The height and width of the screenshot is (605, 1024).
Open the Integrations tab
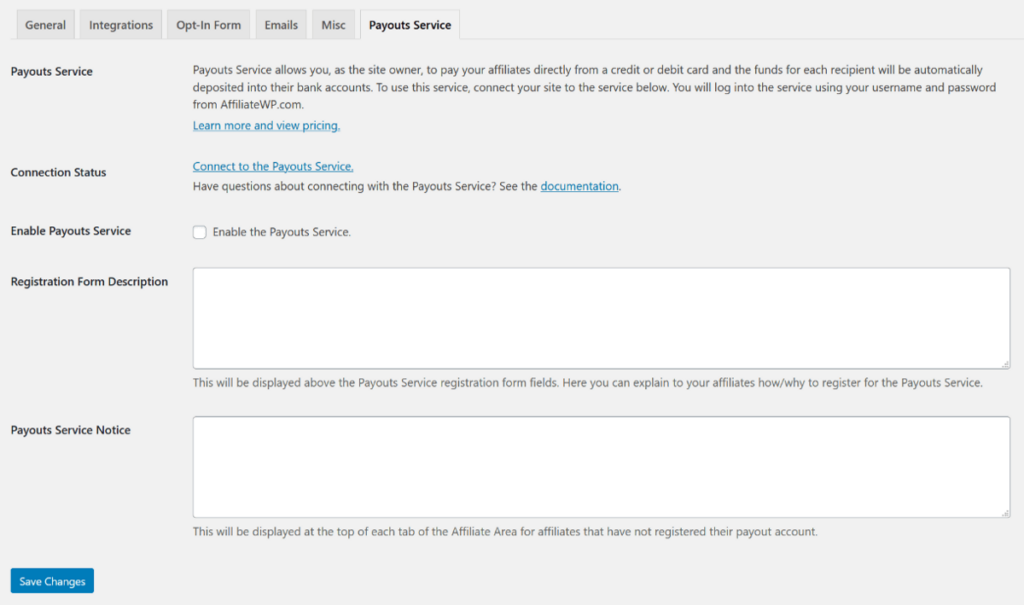coord(120,24)
